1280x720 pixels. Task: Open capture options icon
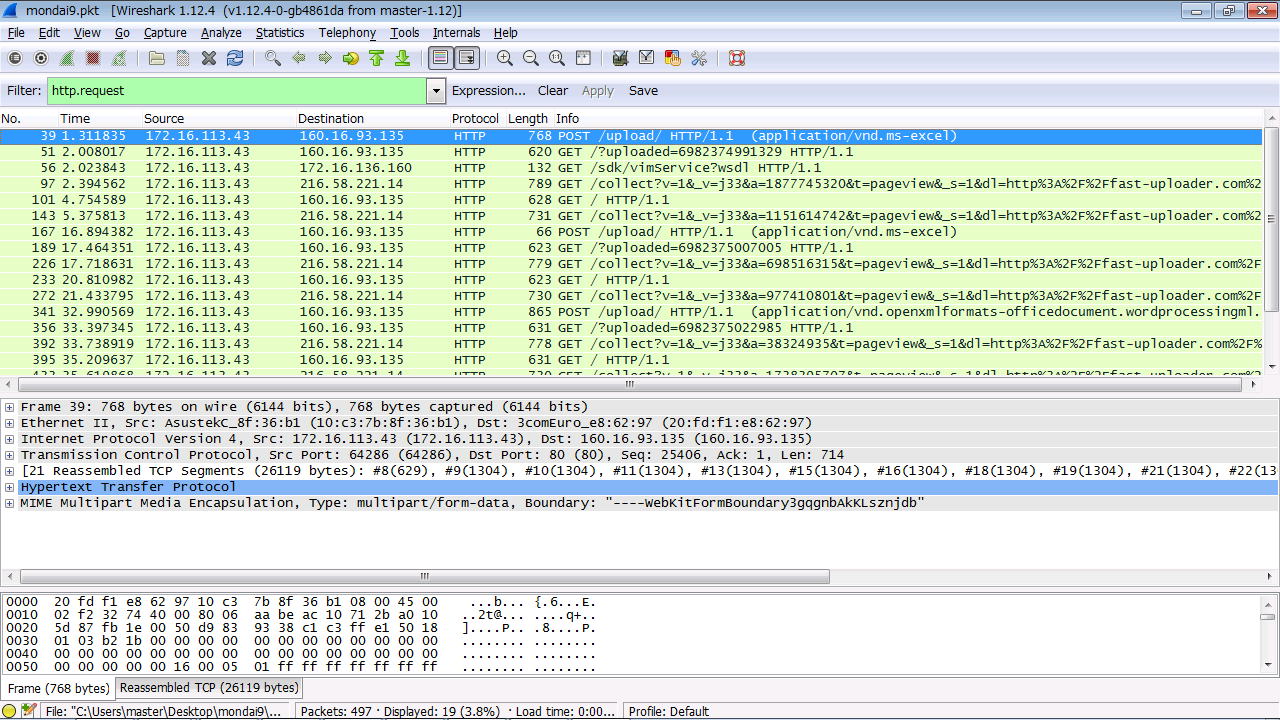point(41,58)
